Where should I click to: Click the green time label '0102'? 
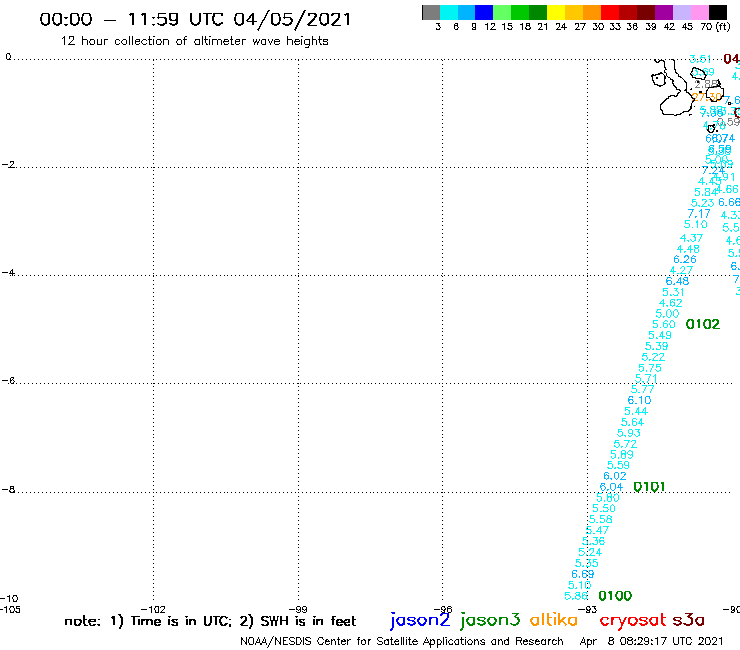(703, 324)
